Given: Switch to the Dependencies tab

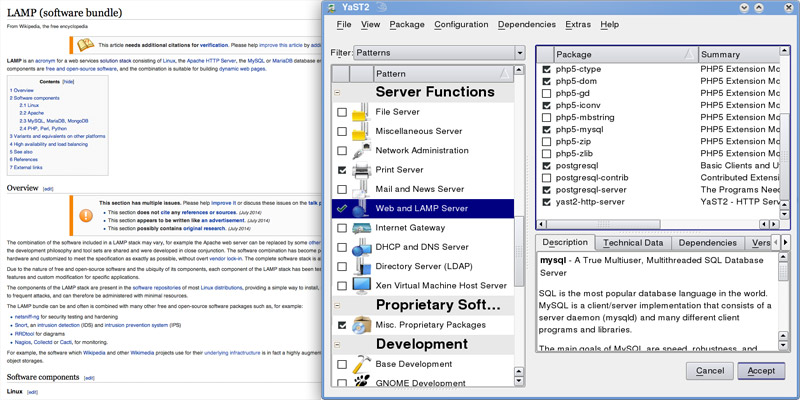Looking at the screenshot, I should coord(708,243).
